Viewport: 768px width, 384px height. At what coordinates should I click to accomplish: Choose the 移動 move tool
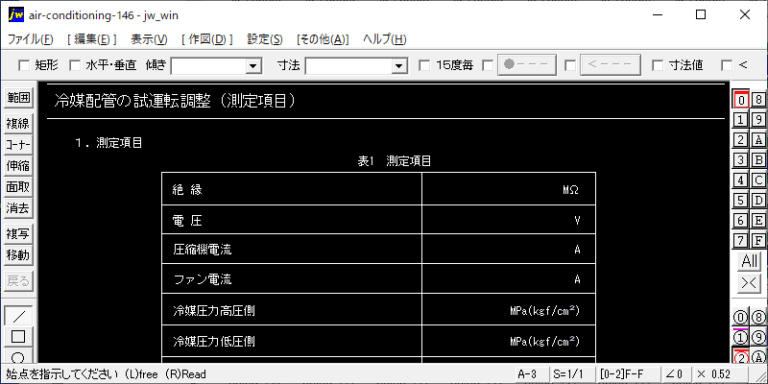coord(18,255)
